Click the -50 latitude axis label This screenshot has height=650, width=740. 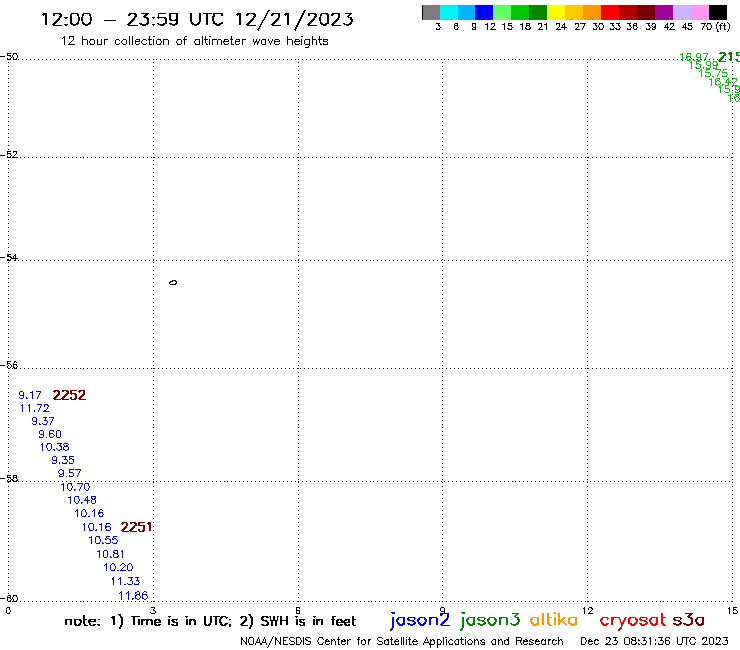pos(9,57)
